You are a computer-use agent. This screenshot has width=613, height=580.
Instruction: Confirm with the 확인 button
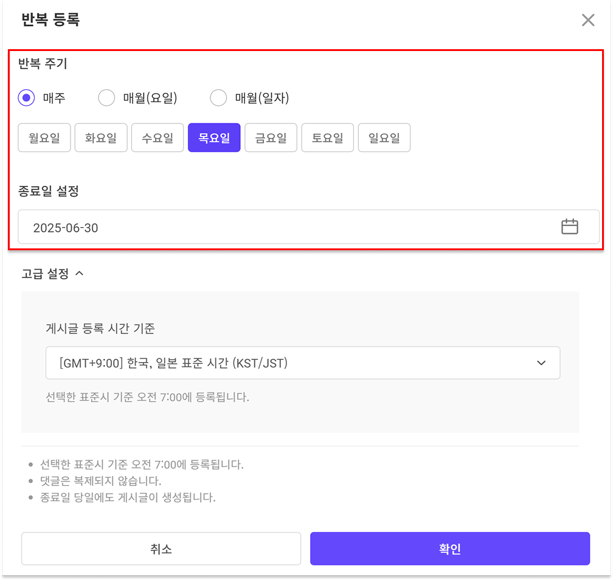(449, 549)
